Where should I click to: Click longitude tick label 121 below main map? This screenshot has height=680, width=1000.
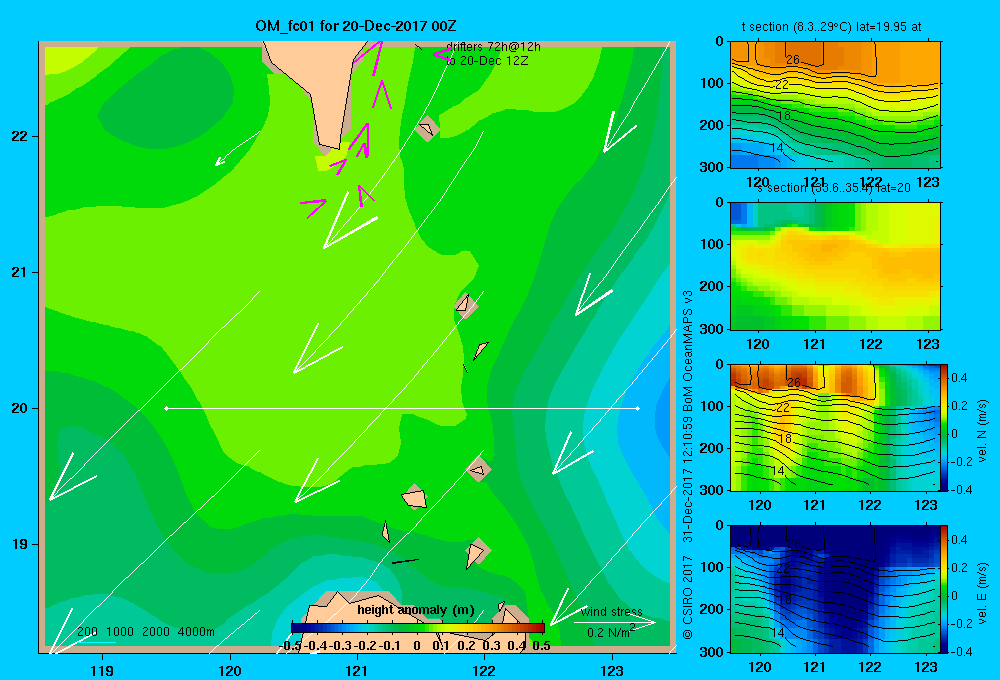(357, 670)
